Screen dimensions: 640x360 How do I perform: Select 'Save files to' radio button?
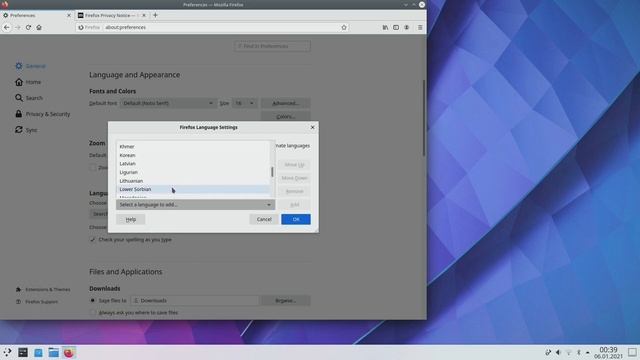93,300
